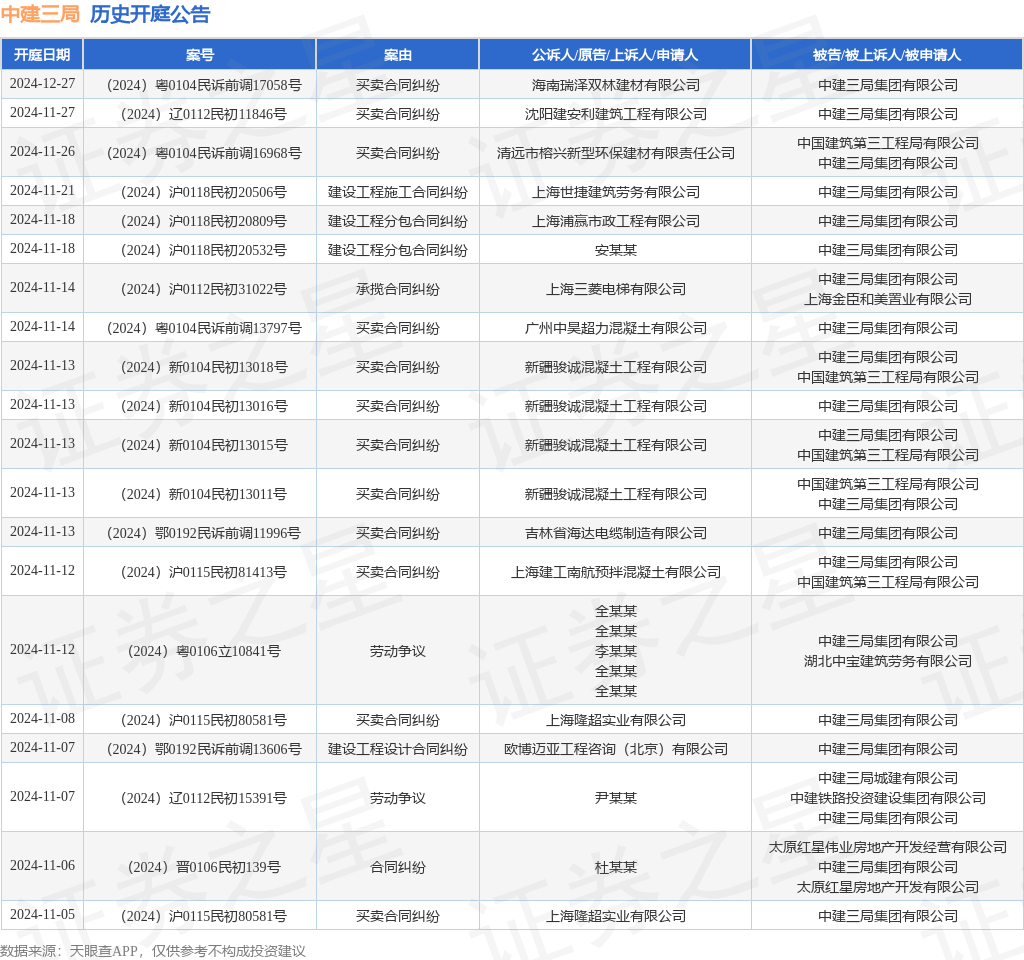Click plaintiff 上海三菱电梯有限公司

pyautogui.click(x=615, y=289)
